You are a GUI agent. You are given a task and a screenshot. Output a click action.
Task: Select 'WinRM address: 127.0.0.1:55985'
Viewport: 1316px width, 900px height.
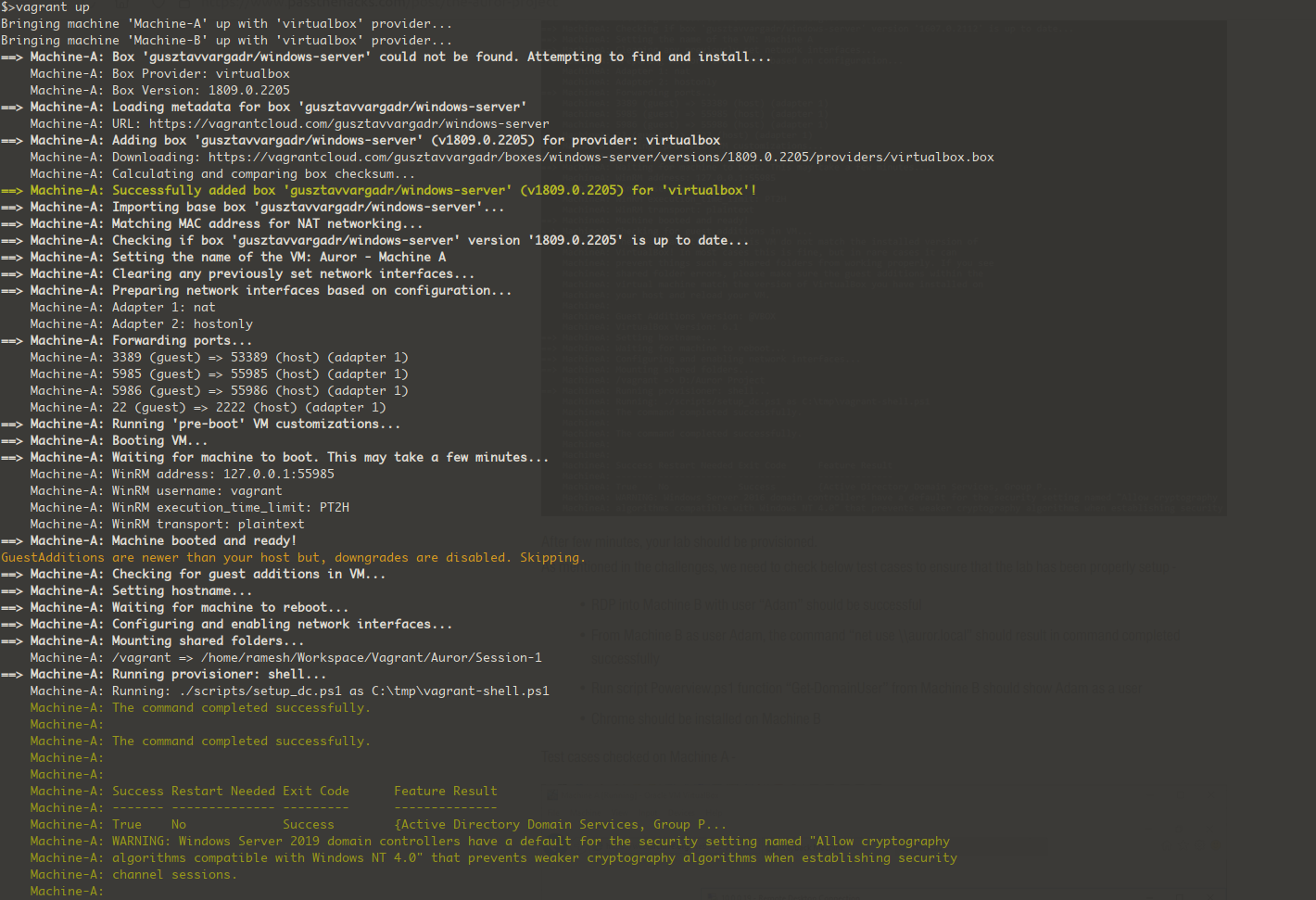[x=222, y=475]
